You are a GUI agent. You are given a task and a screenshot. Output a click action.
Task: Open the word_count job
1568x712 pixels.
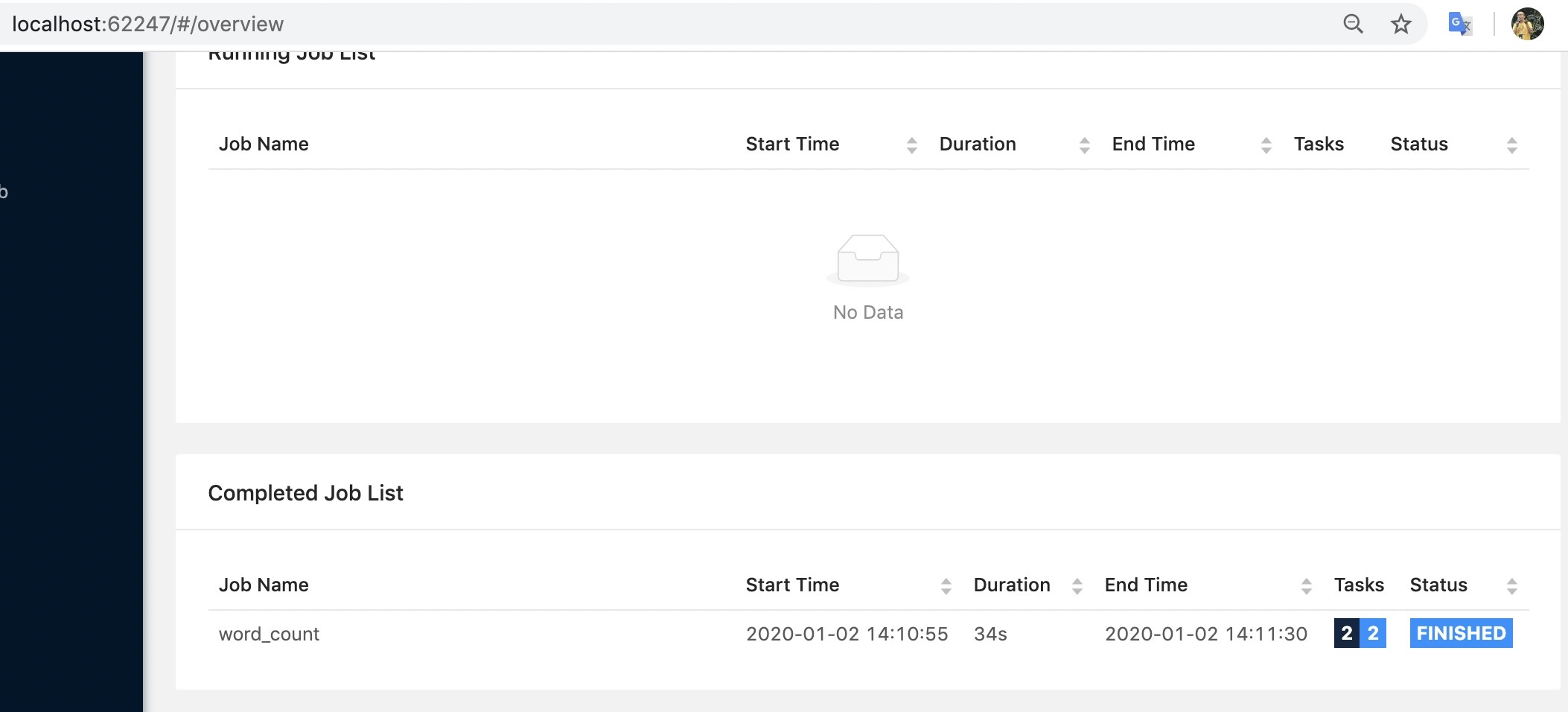[269, 634]
